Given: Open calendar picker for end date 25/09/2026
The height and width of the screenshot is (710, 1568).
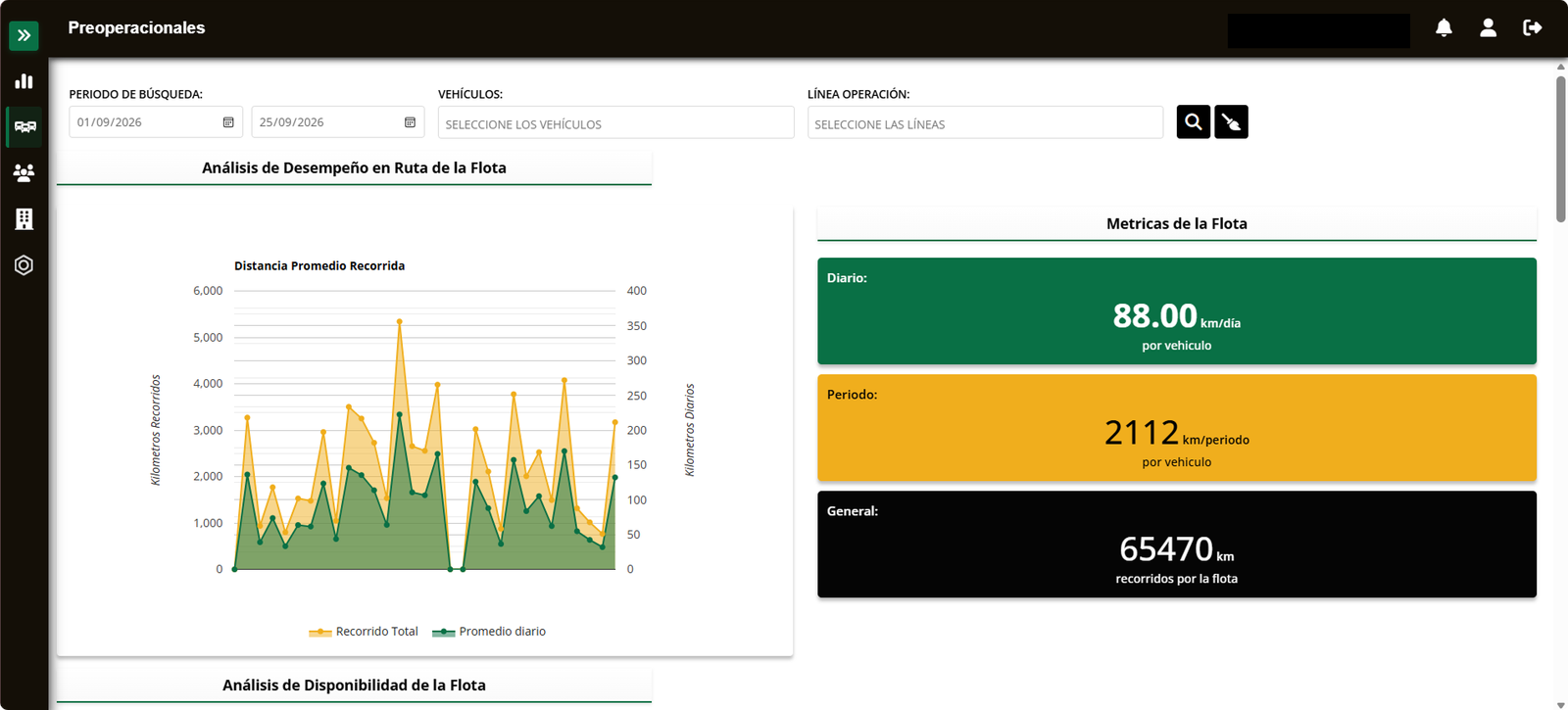Looking at the screenshot, I should (410, 122).
